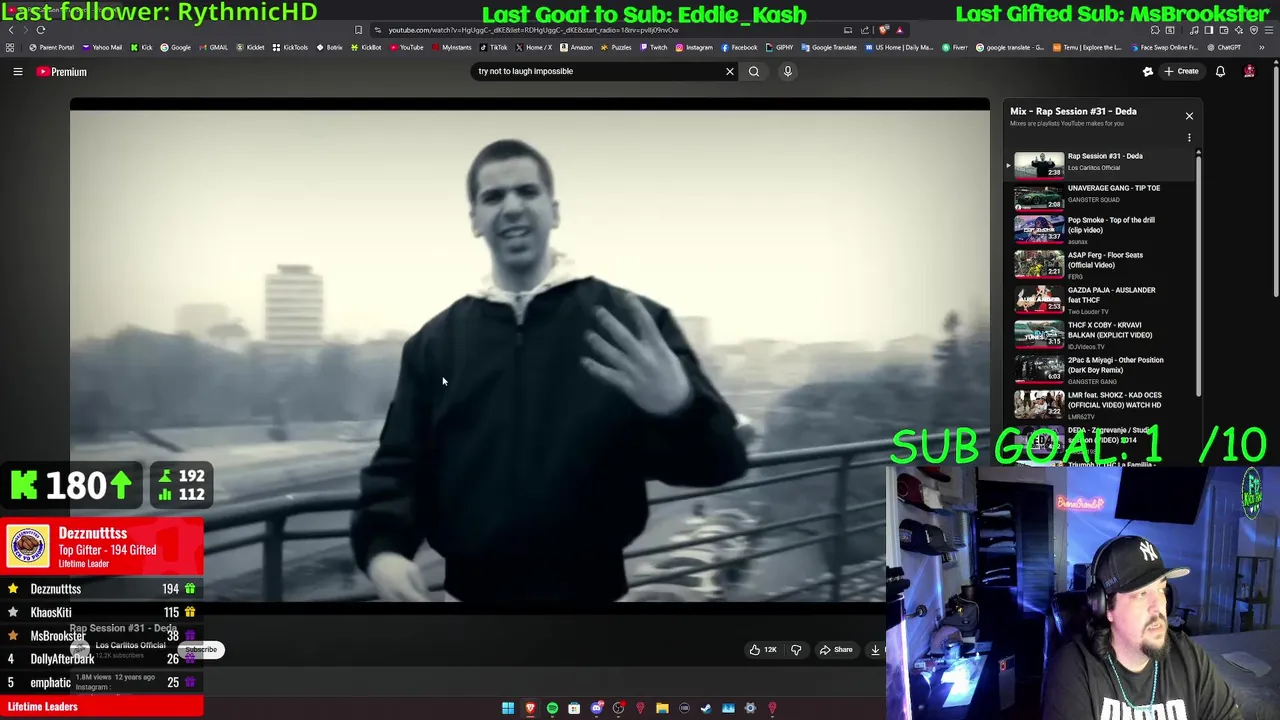This screenshot has height=720, width=1280.
Task: Subscribe to Los Carlitos Official
Action: [201, 650]
